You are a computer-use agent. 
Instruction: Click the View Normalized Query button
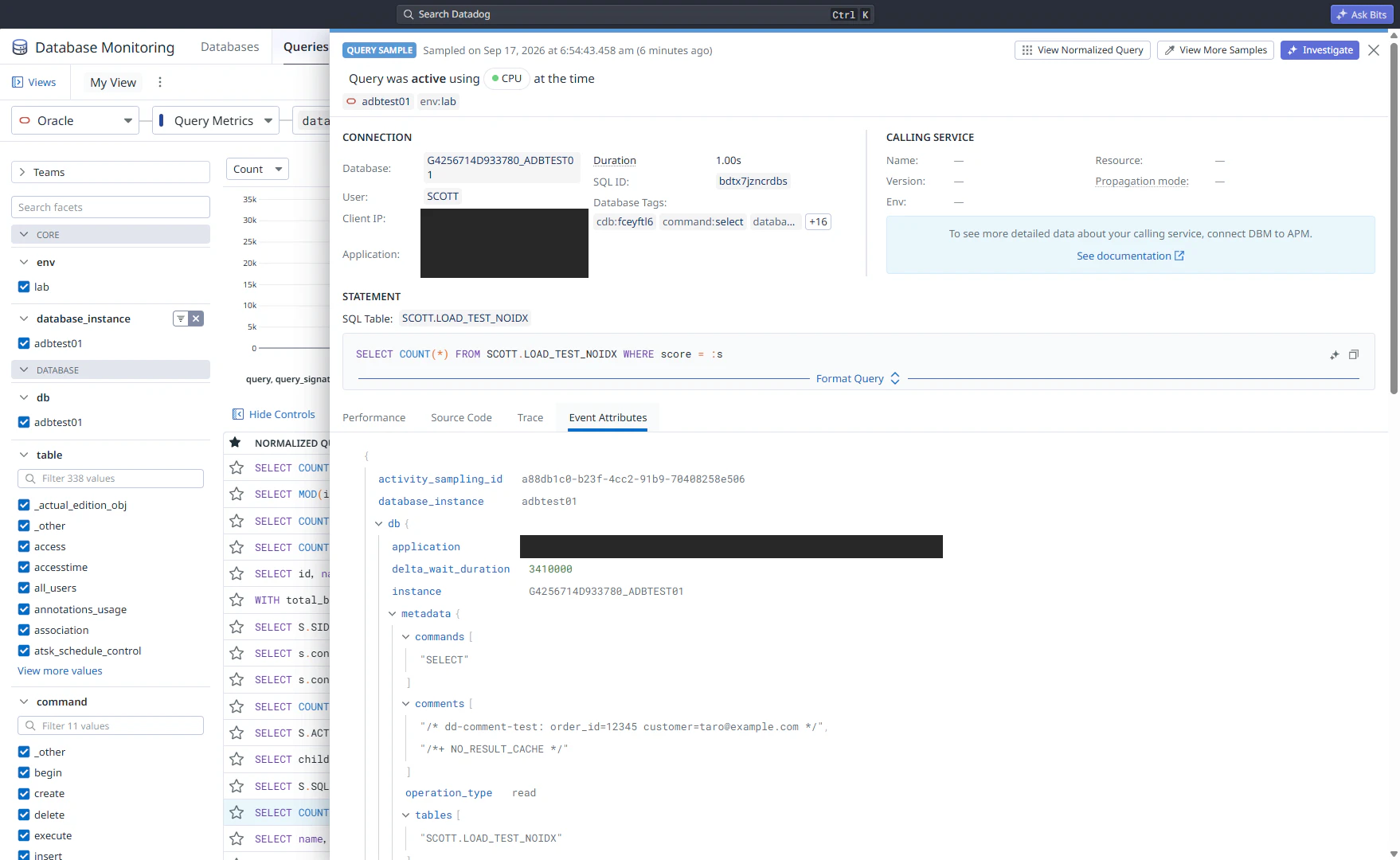pos(1082,50)
